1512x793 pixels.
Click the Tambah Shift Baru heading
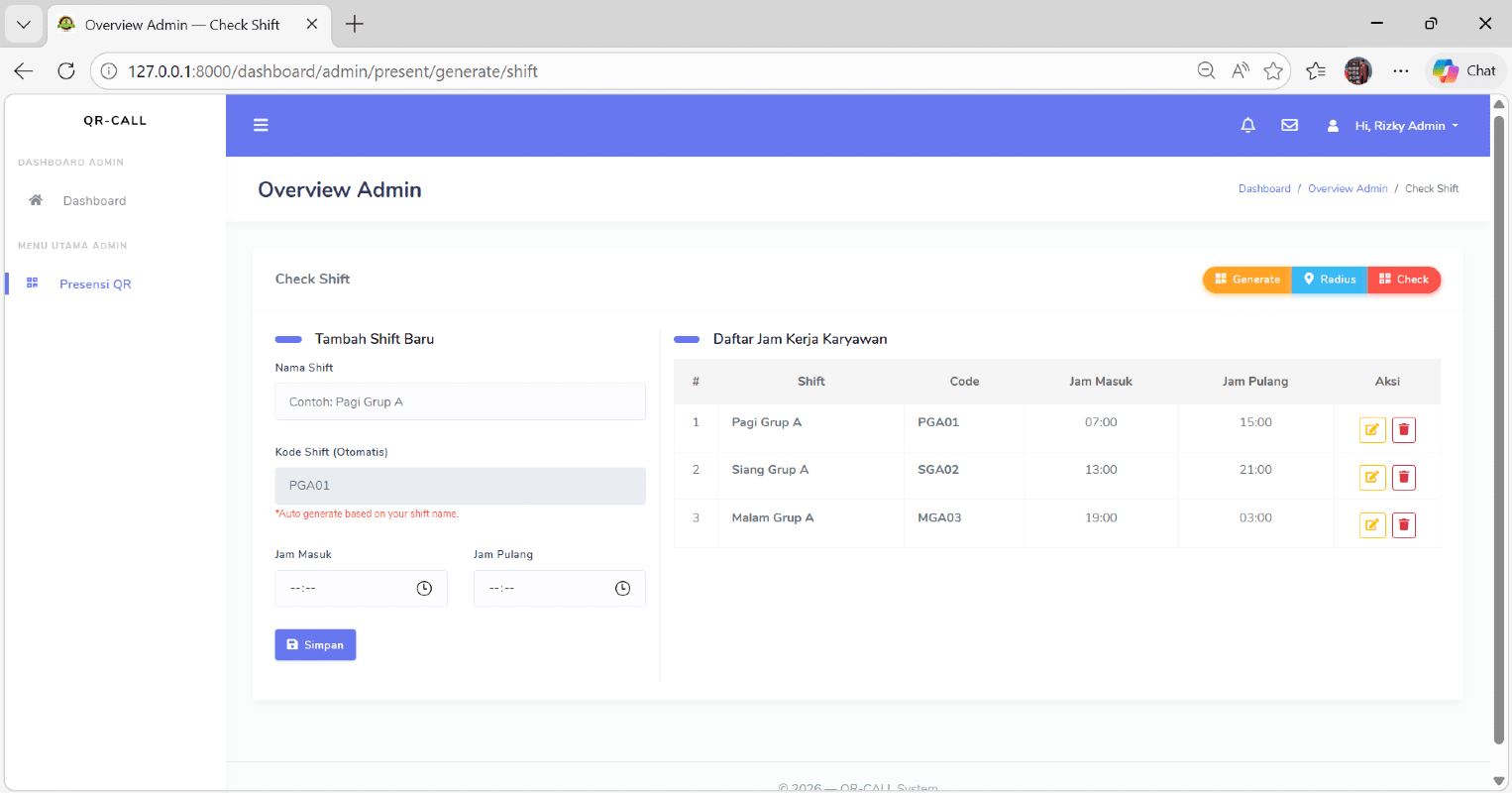coord(375,339)
